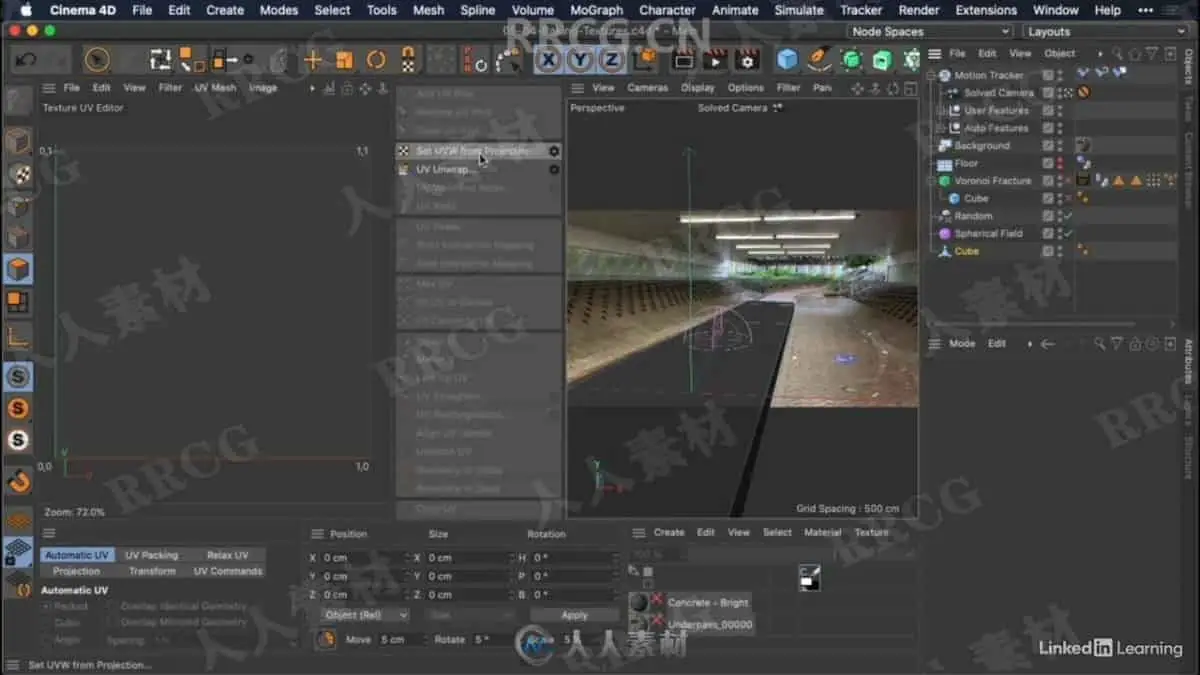
Task: Select the Polygons mode cube icon
Action: click(18, 269)
